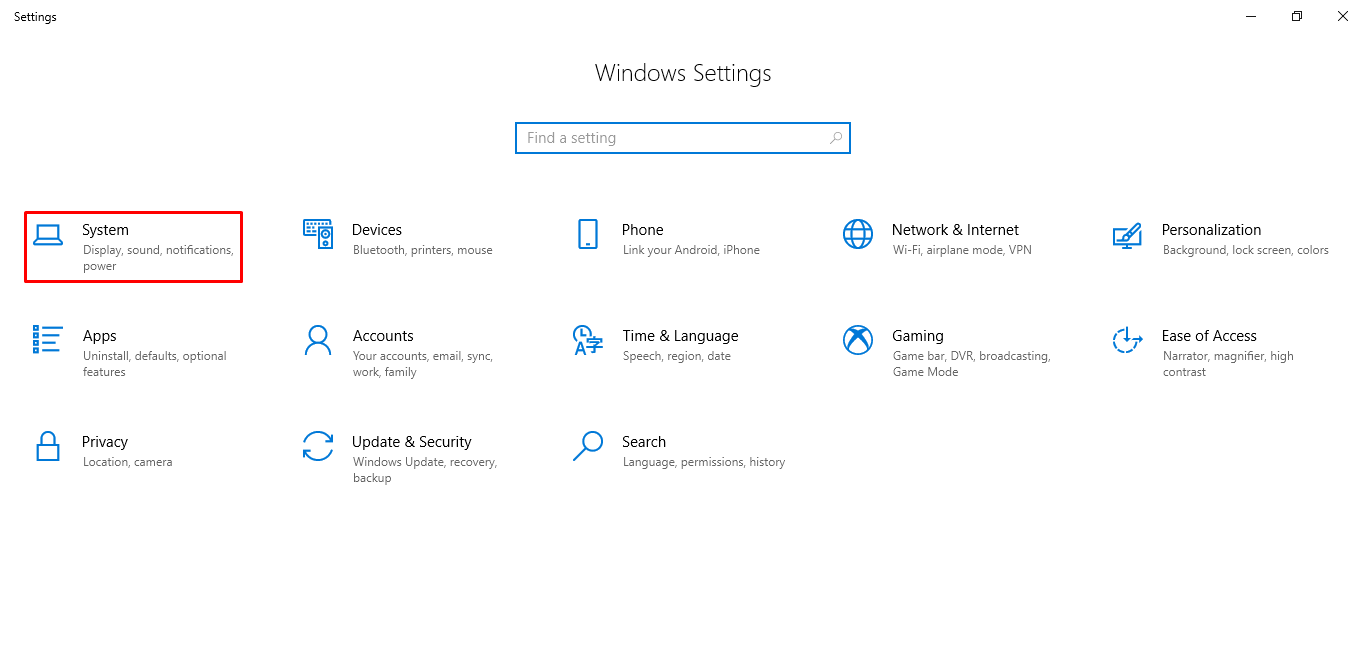
Task: Click 'Narrator, magnifier, high contrast' description
Action: [1228, 364]
